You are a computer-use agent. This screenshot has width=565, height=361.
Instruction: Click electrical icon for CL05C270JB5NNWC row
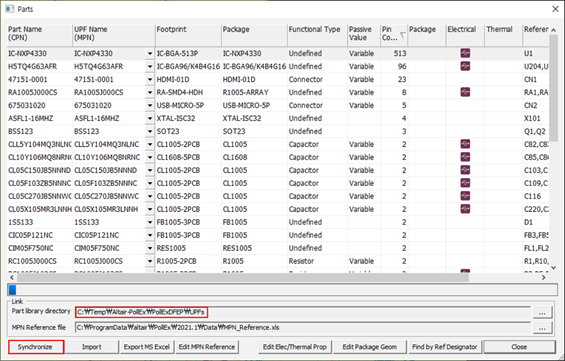(x=465, y=196)
